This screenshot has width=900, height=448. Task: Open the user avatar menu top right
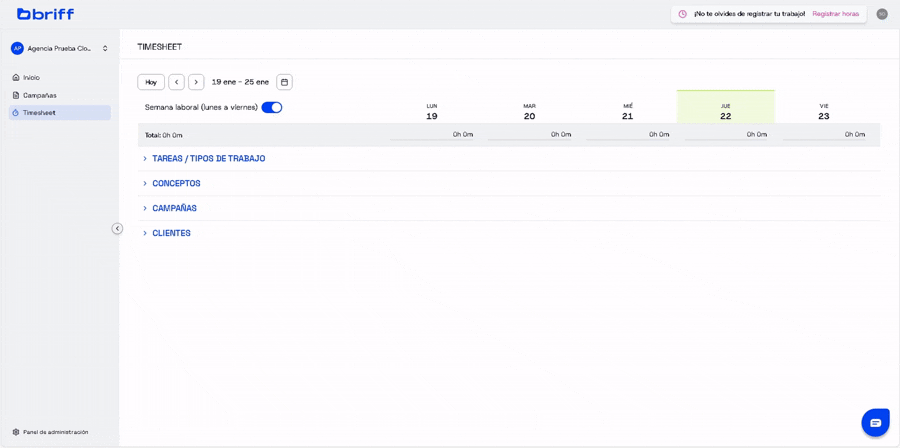[882, 14]
